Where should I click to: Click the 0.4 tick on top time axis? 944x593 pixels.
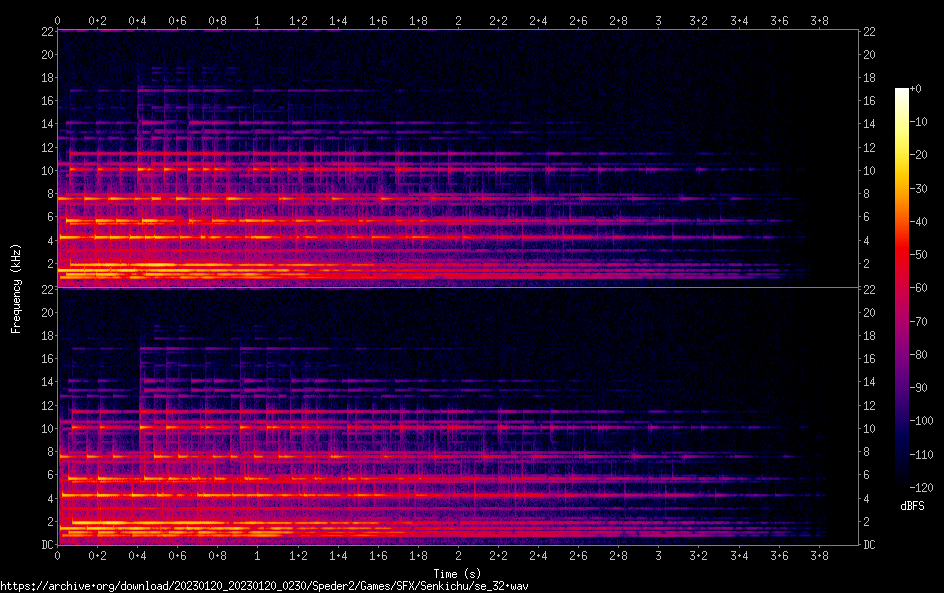(x=138, y=20)
